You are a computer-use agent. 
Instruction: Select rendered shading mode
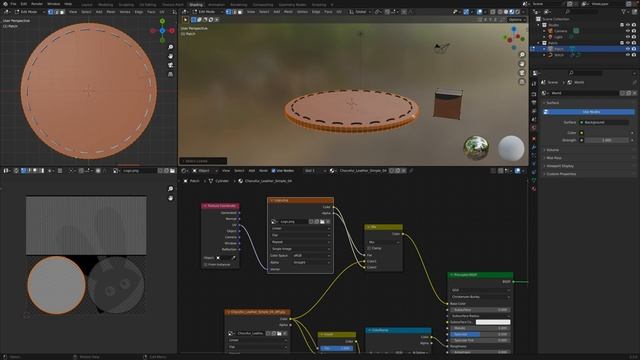coord(518,12)
